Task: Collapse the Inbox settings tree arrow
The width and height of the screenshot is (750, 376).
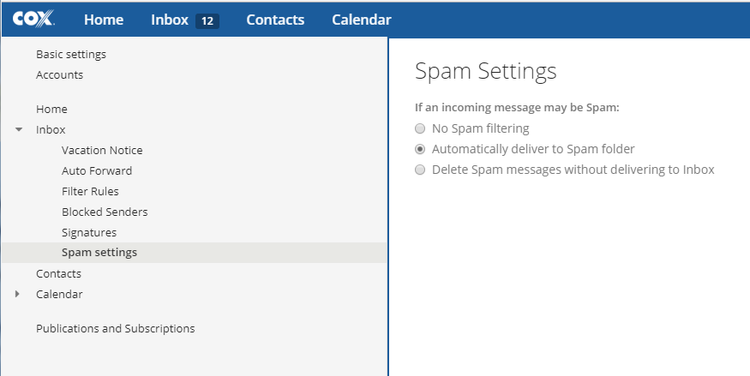Action: point(19,130)
